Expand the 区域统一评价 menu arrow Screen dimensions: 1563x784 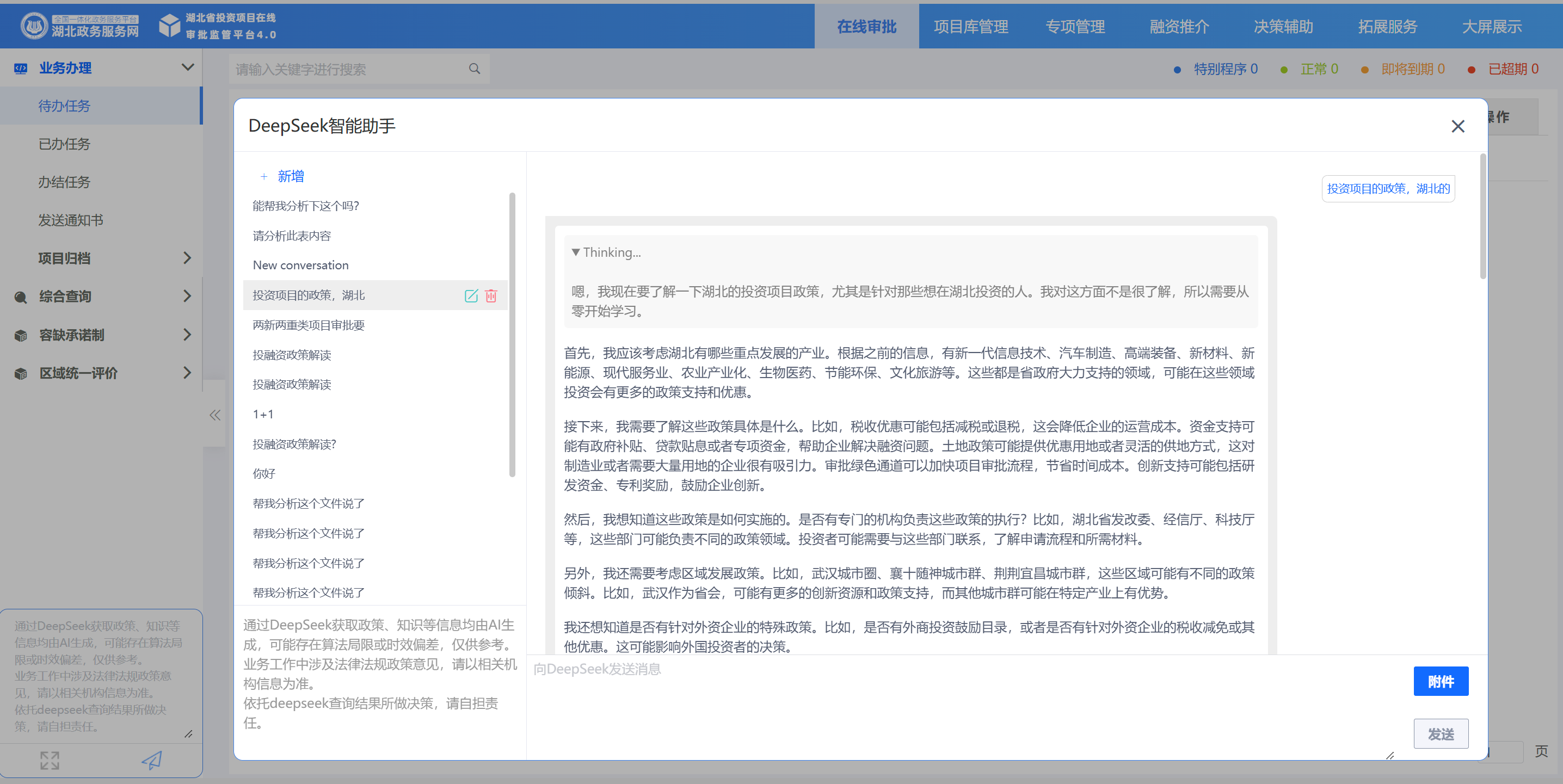coord(187,373)
